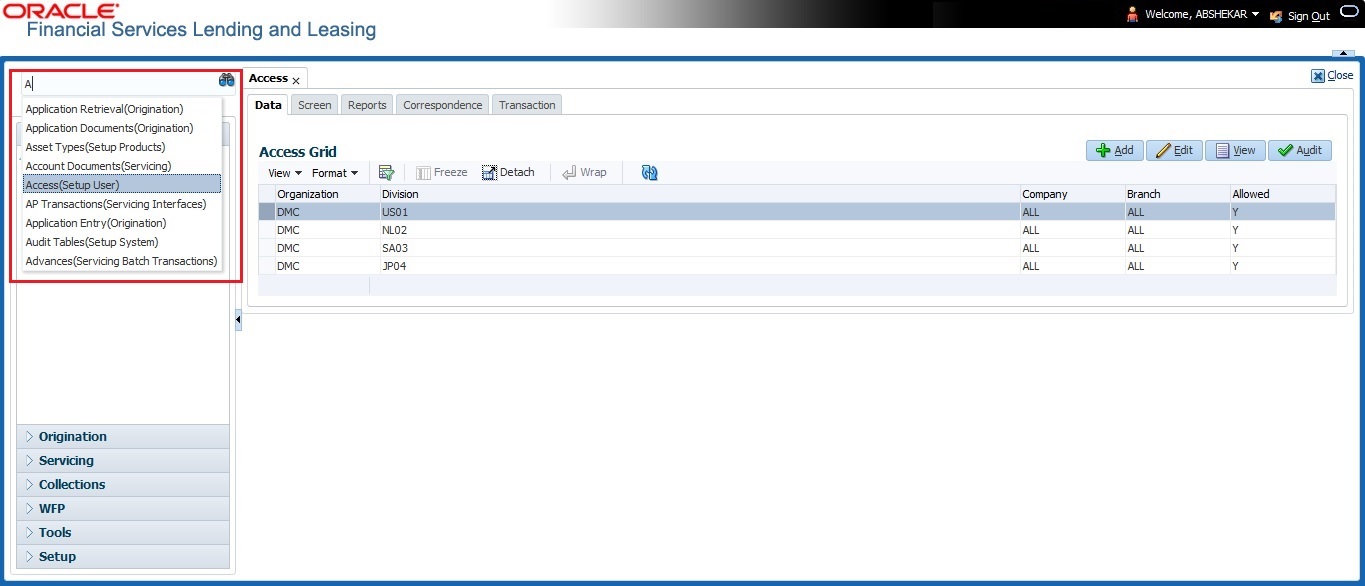Click the binoculars search icon
Viewport: 1365px width, 586px height.
[x=226, y=80]
